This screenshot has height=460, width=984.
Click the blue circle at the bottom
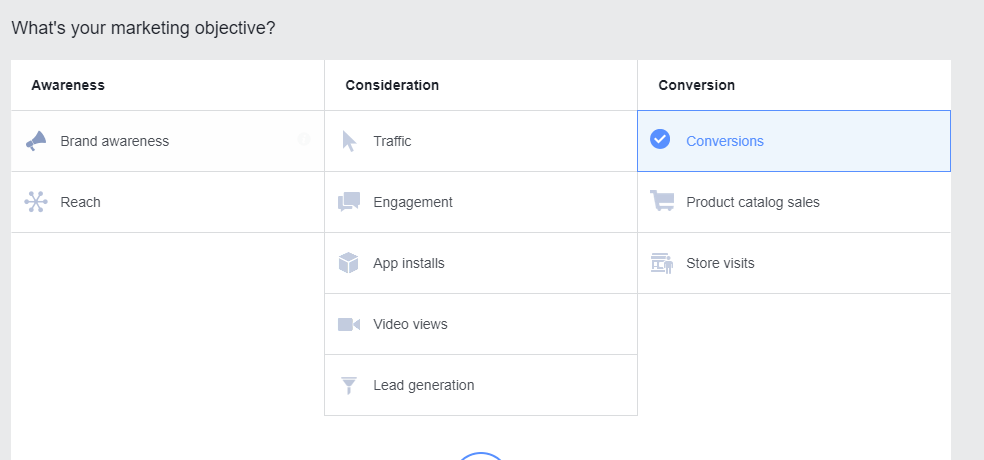coord(482,456)
